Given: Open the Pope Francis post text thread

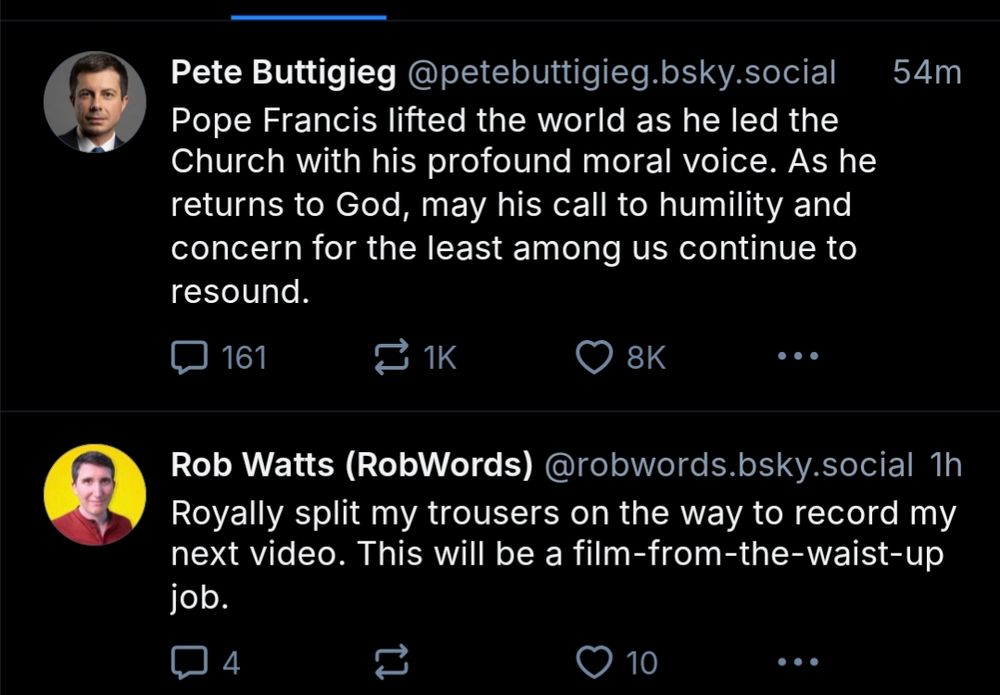Looking at the screenshot, I should 510,205.
